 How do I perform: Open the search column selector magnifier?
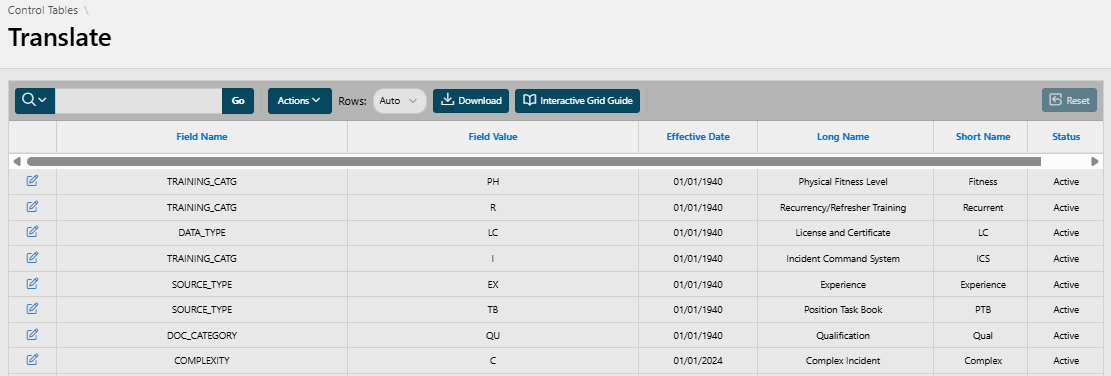coord(35,101)
